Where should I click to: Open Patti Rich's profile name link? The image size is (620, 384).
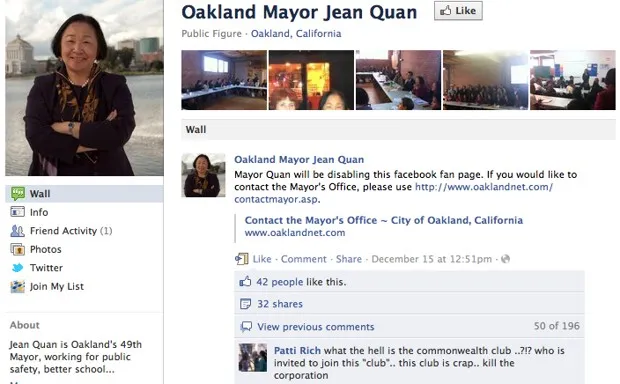pos(297,351)
